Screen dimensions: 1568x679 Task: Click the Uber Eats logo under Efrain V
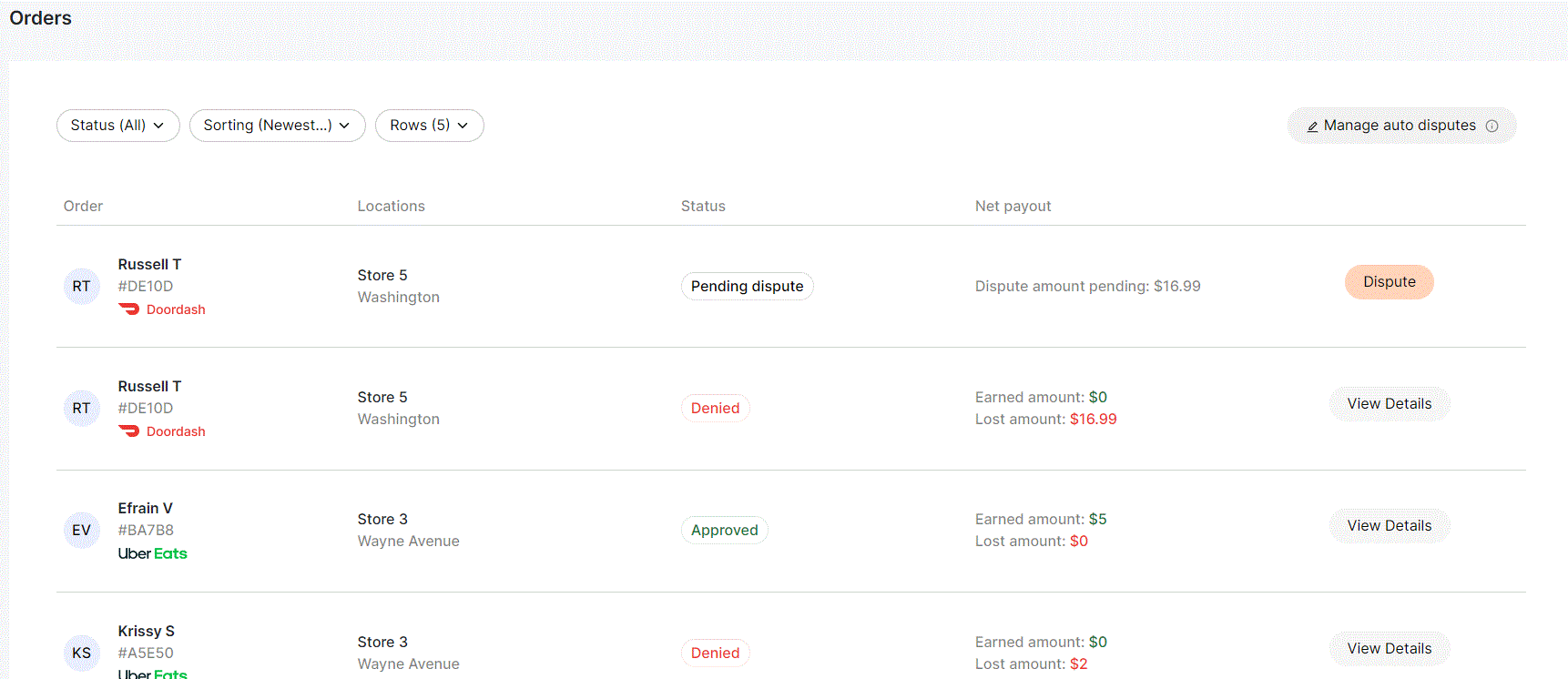click(x=152, y=553)
